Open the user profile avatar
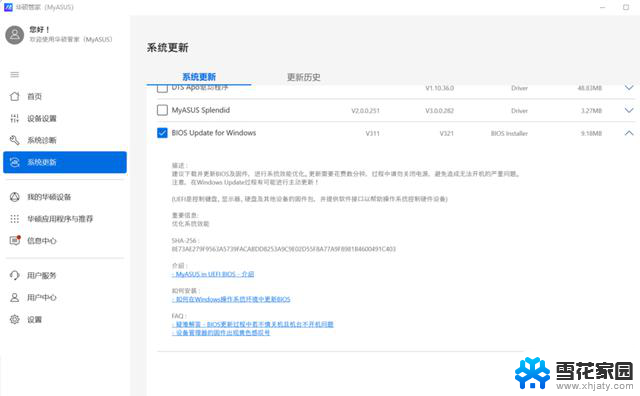Screen dimensions: 640x396 15,35
